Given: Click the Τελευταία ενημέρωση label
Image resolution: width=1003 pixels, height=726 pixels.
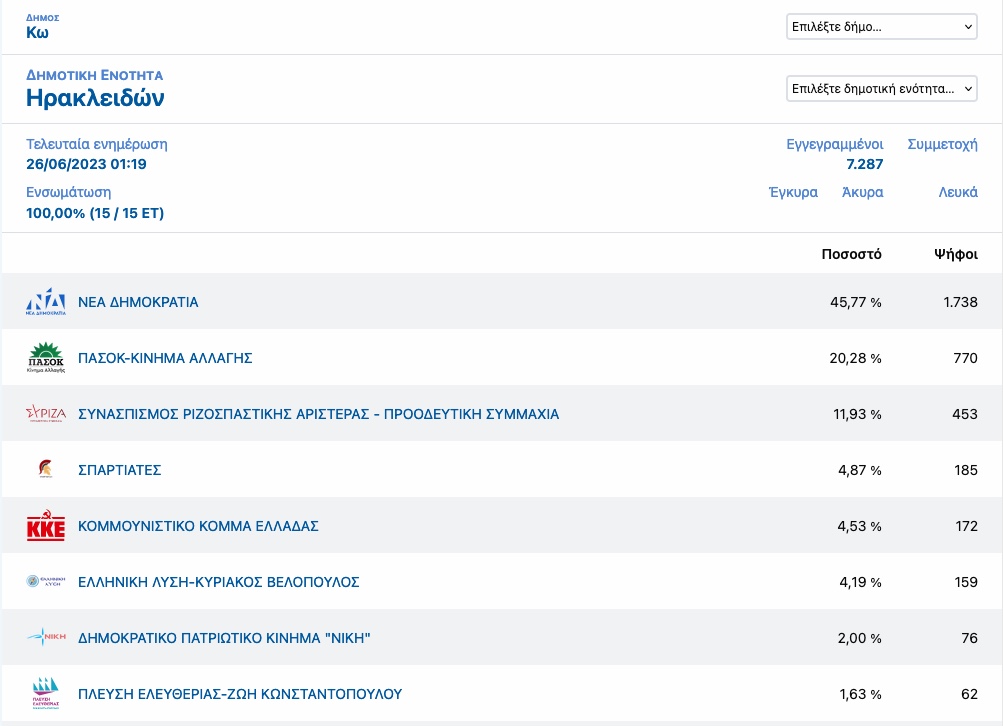Looking at the screenshot, I should click(97, 144).
